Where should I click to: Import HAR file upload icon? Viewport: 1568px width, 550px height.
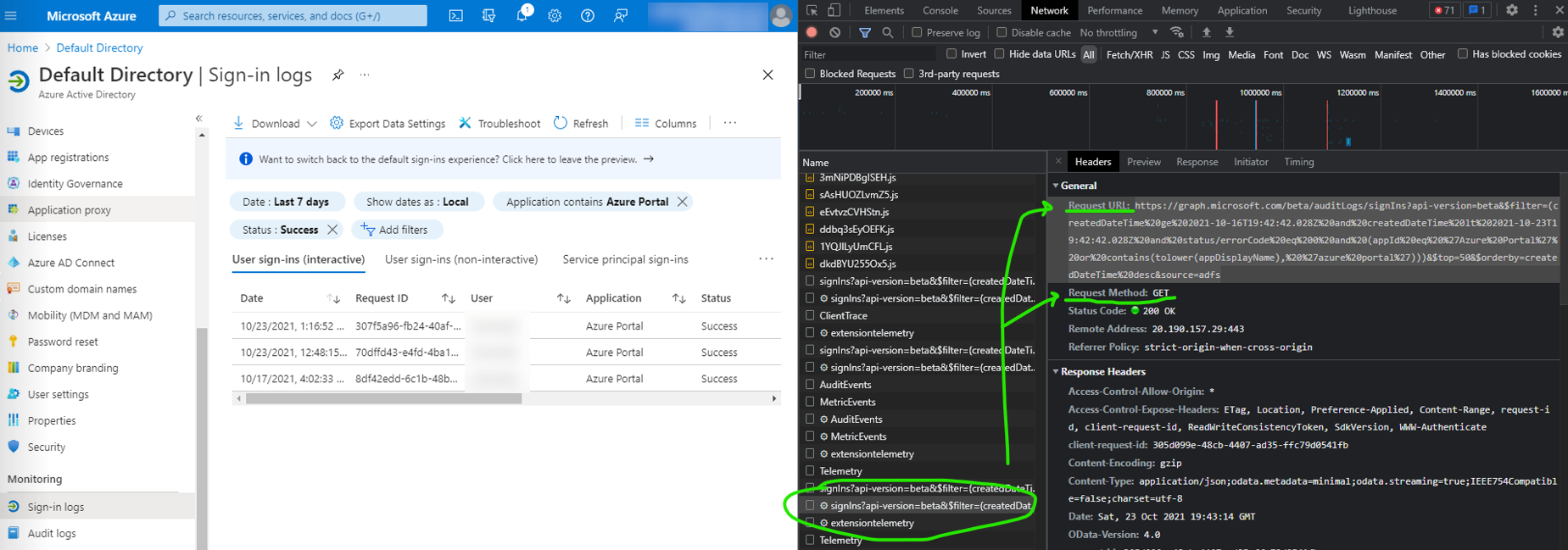coord(1207,32)
